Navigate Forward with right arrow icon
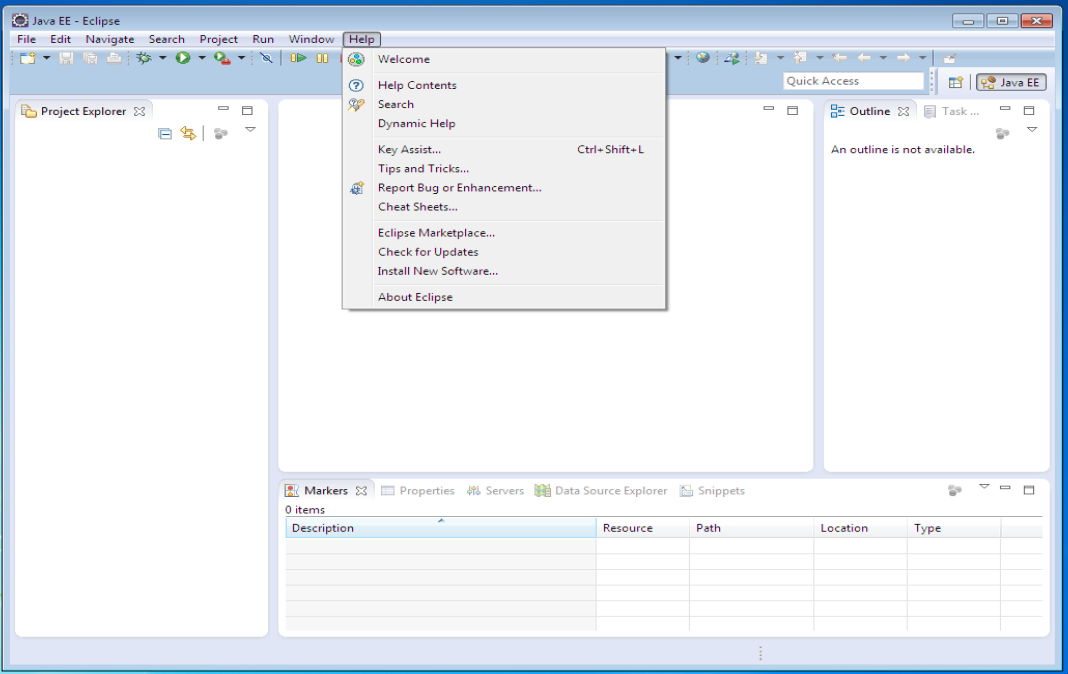This screenshot has height=674, width=1068. 903,59
